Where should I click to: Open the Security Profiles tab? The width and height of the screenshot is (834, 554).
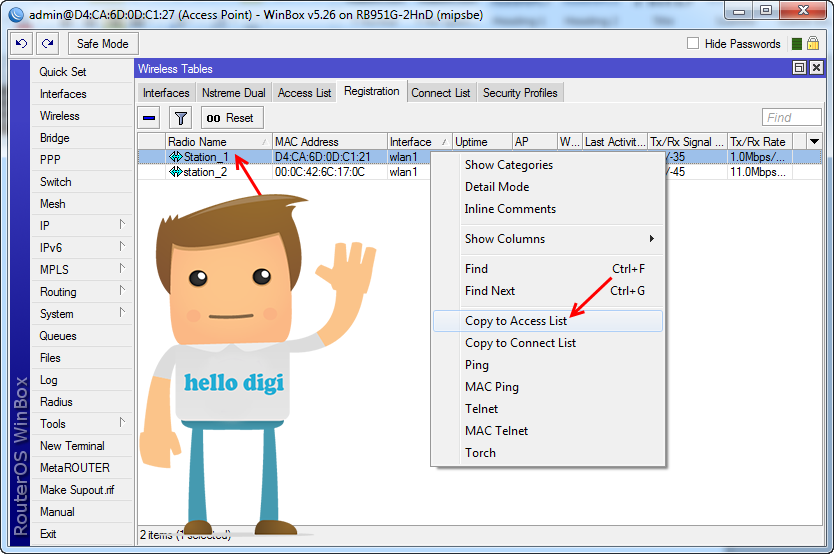(520, 93)
